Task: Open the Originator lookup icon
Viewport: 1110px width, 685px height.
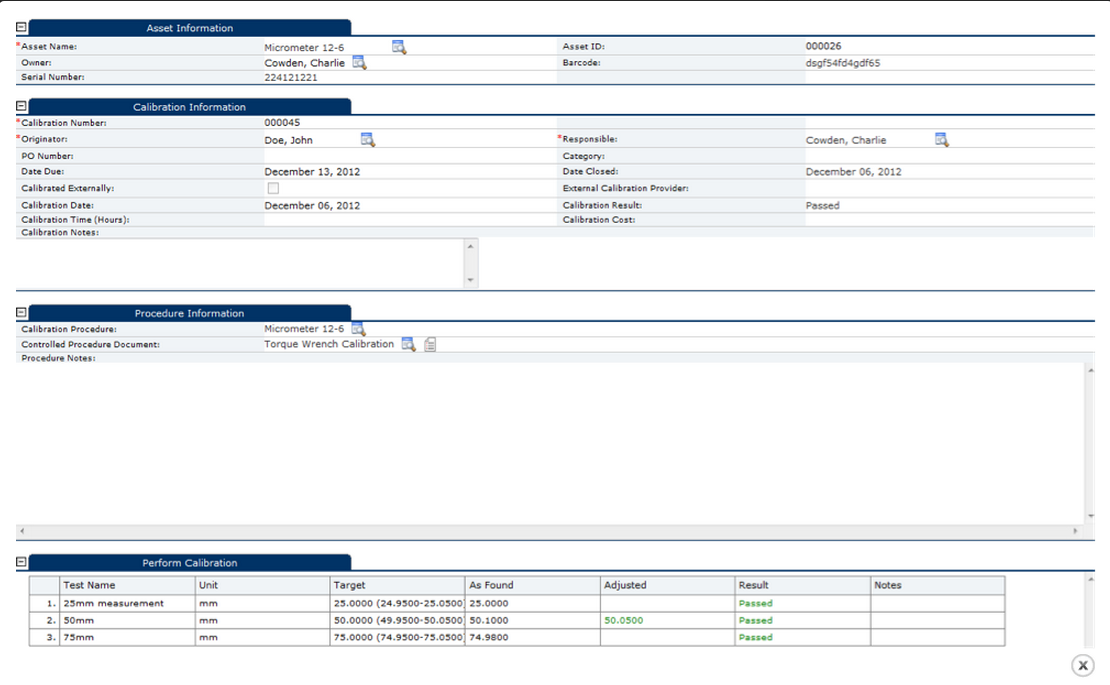Action: 367,139
